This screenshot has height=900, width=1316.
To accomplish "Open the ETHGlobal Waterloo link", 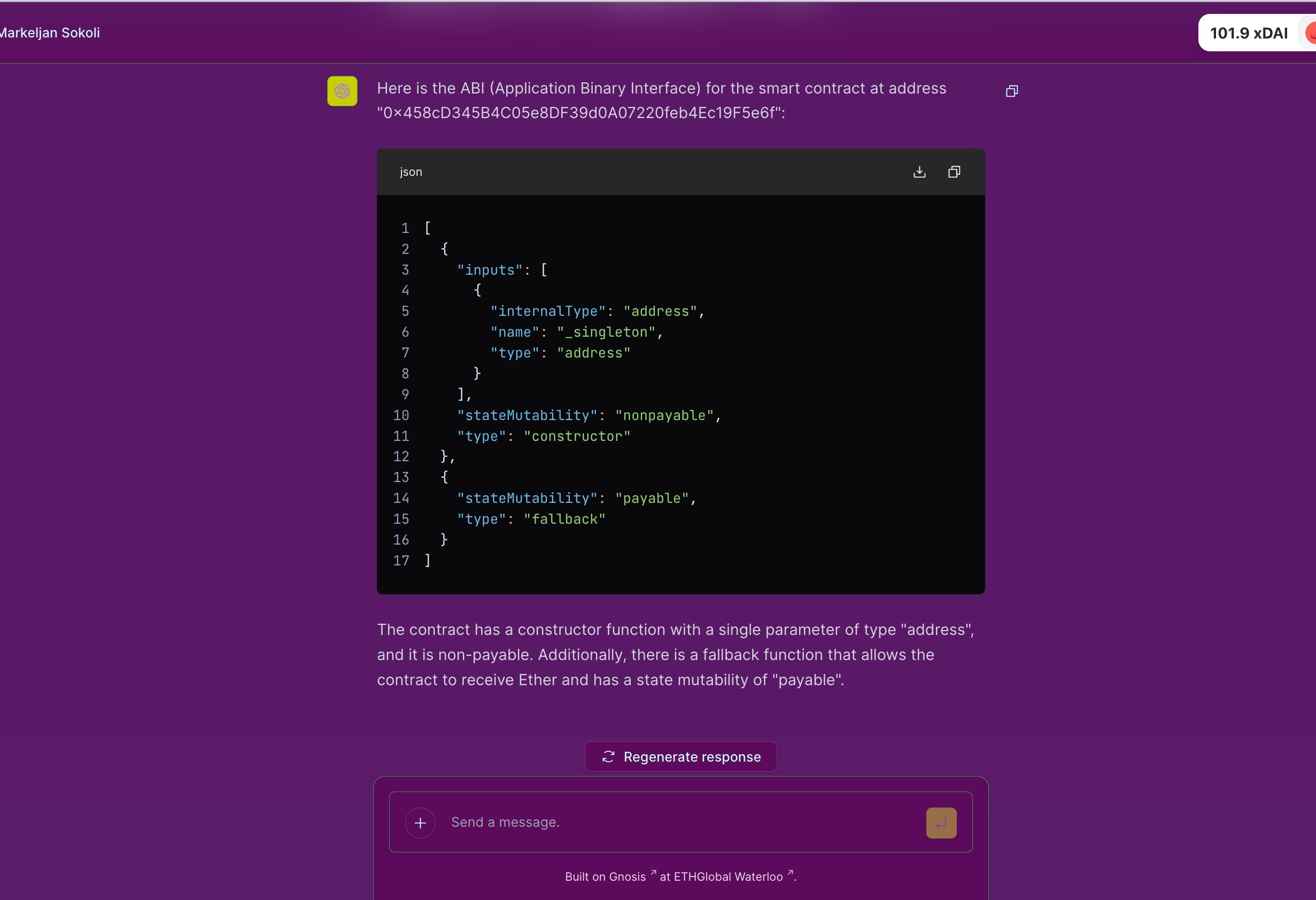I will tap(733, 876).
